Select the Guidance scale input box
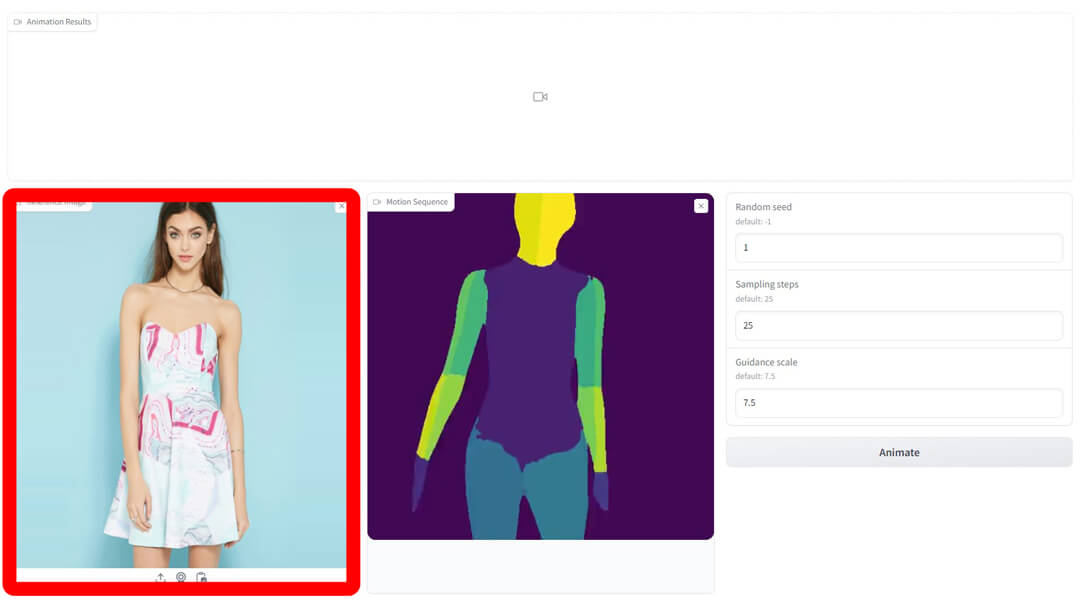 pos(898,402)
